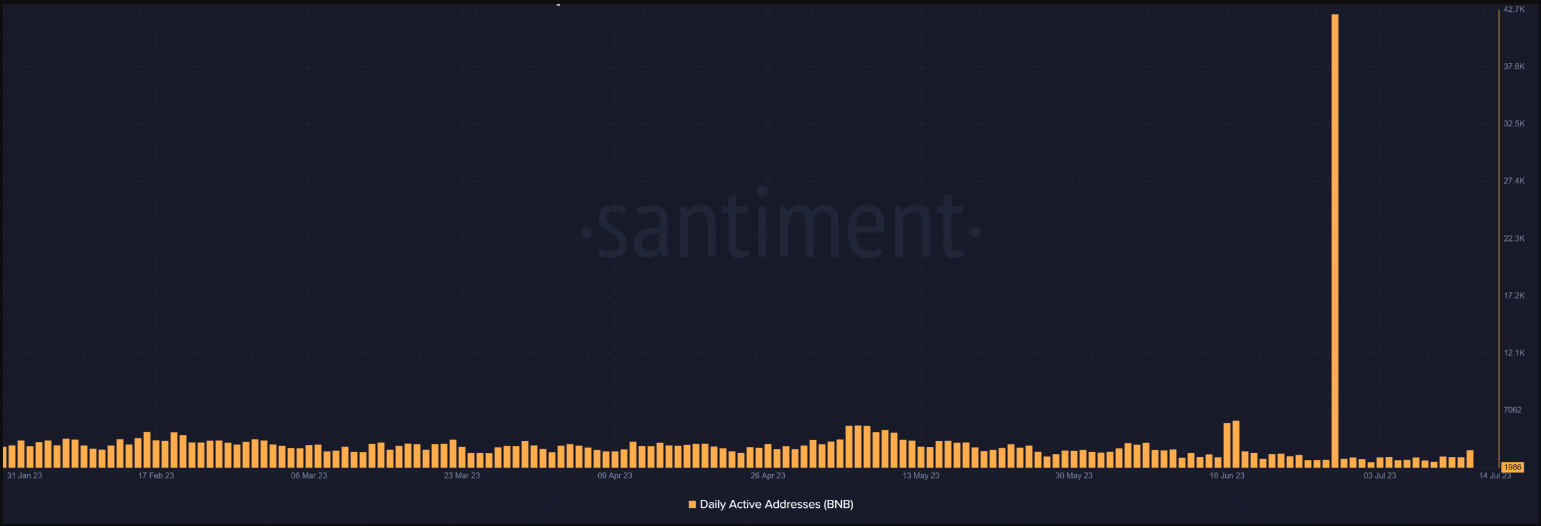This screenshot has width=1541, height=526.
Task: Click the 17 Feb 23 date label
Action: [156, 476]
